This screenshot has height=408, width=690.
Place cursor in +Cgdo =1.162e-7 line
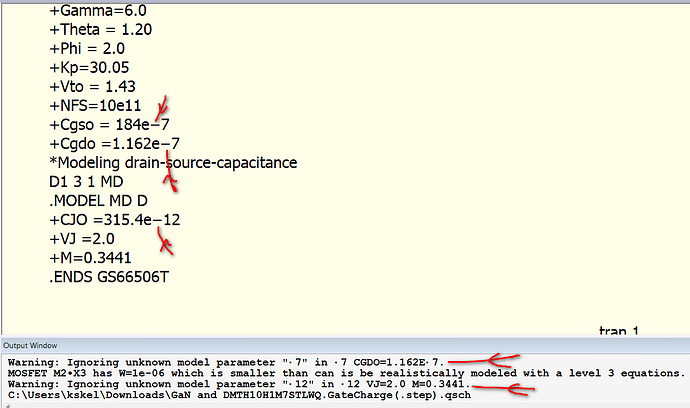[x=114, y=144]
